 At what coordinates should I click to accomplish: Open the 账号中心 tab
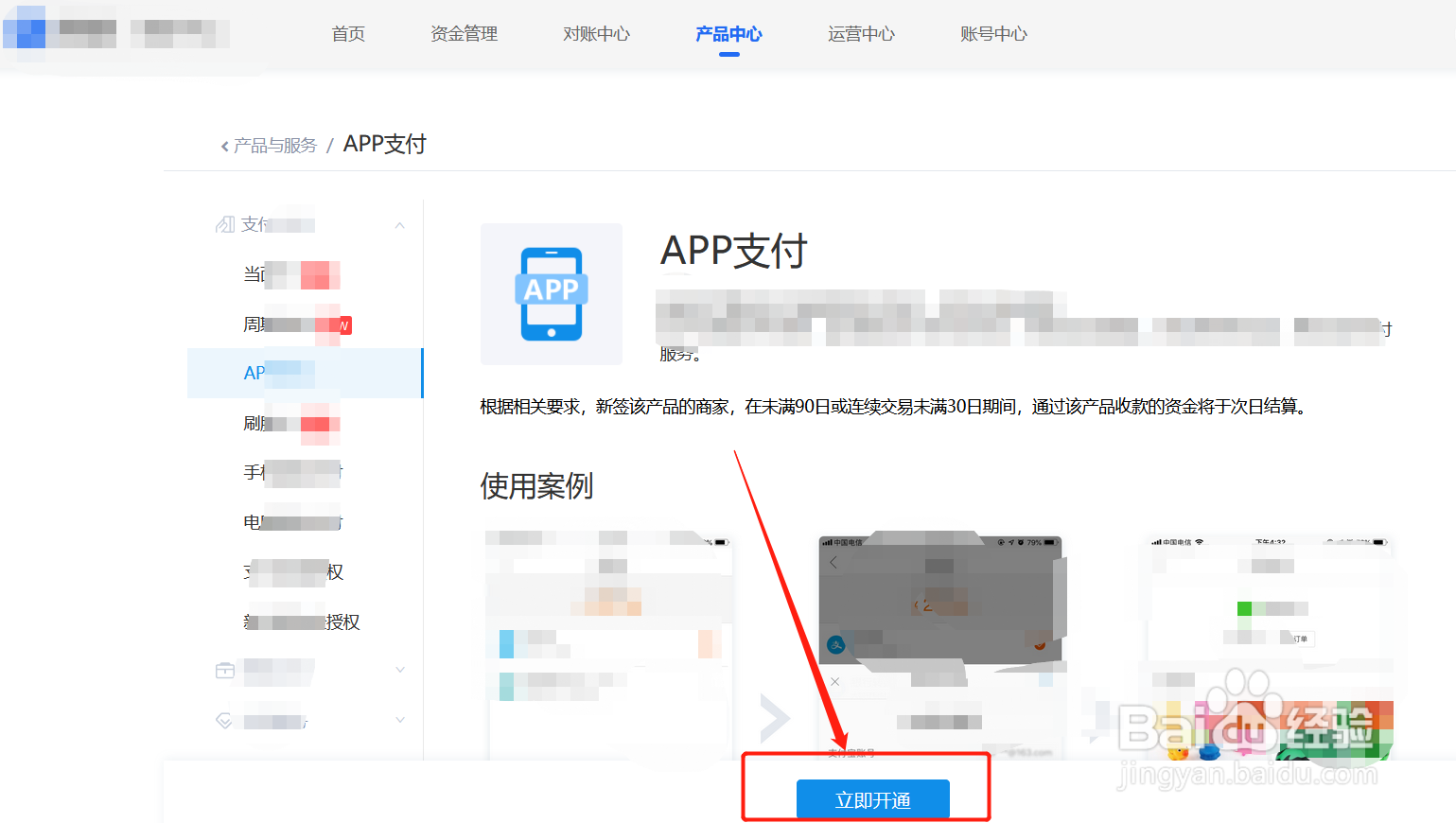pyautogui.click(x=993, y=34)
